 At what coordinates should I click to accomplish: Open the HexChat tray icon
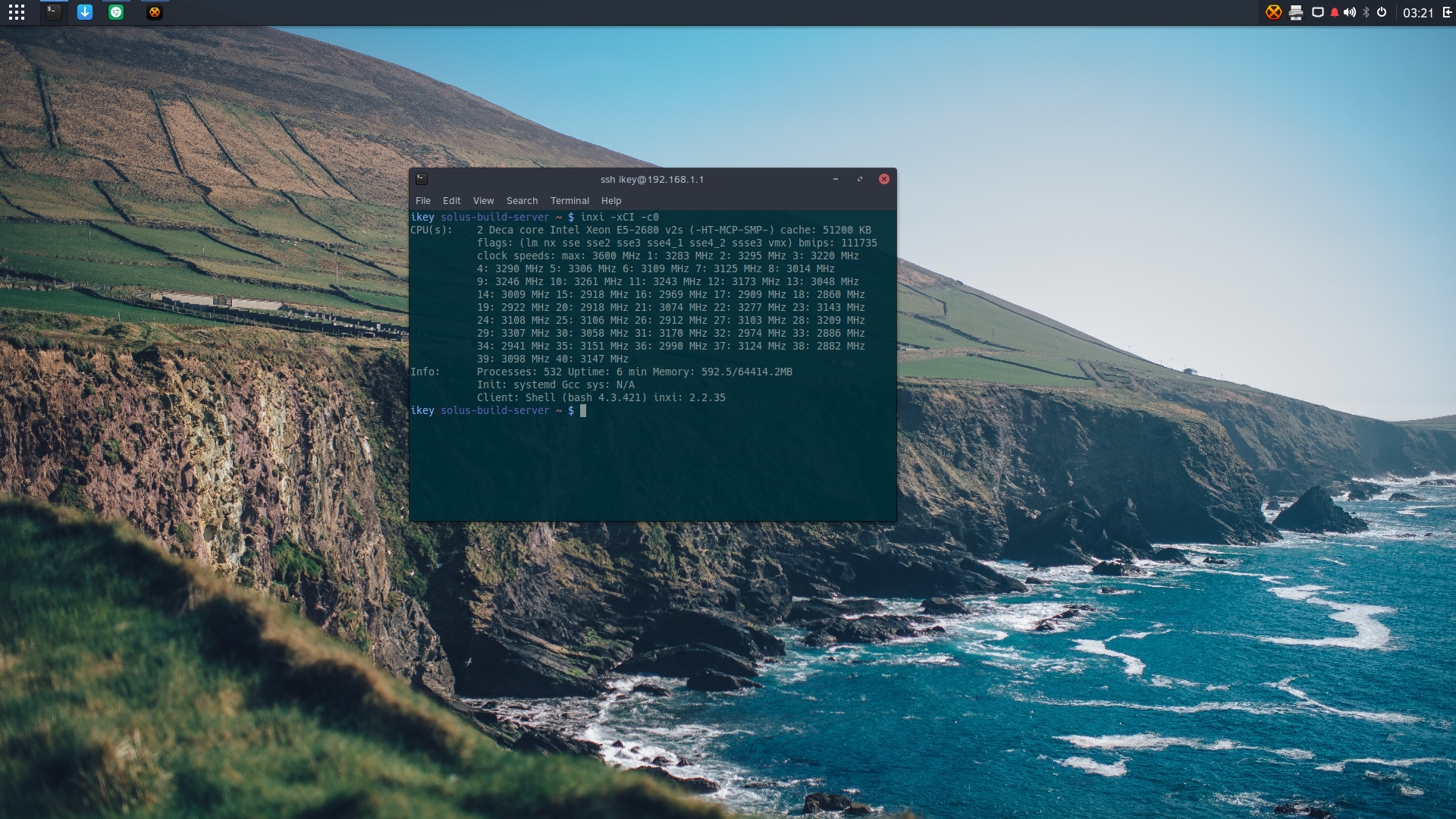(1274, 12)
